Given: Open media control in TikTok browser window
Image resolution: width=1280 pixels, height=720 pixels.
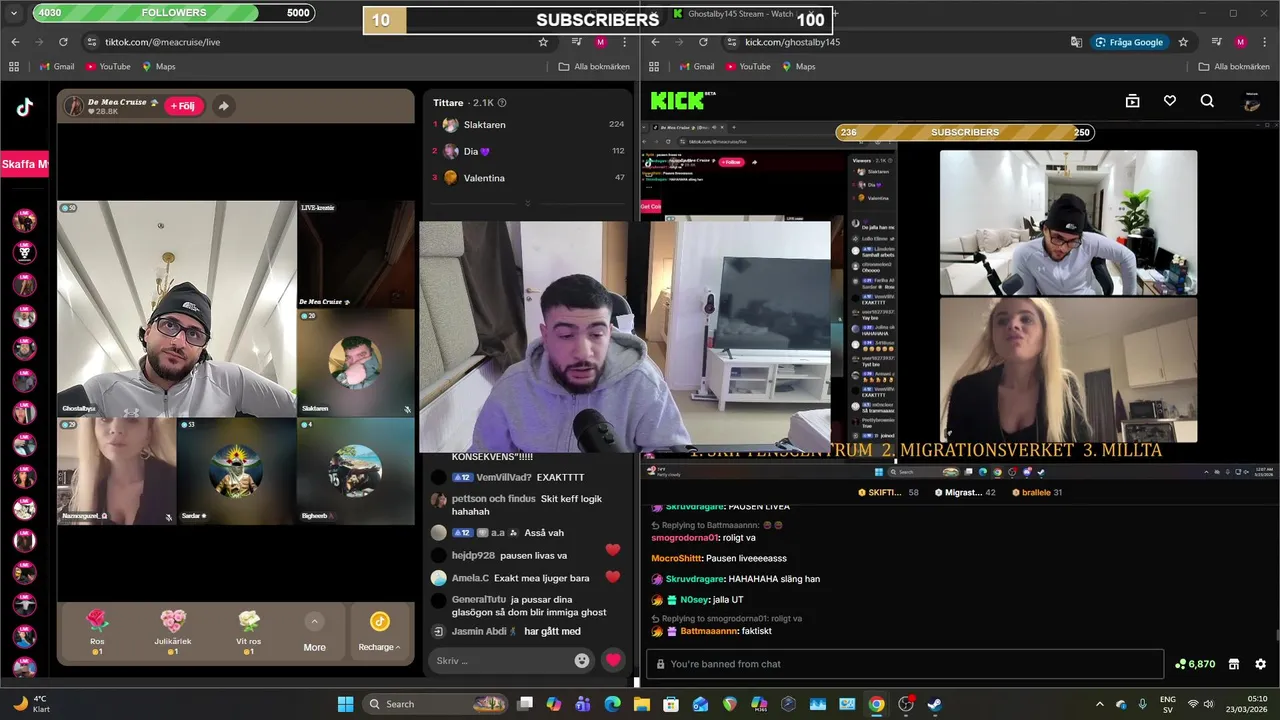Looking at the screenshot, I should [x=576, y=42].
